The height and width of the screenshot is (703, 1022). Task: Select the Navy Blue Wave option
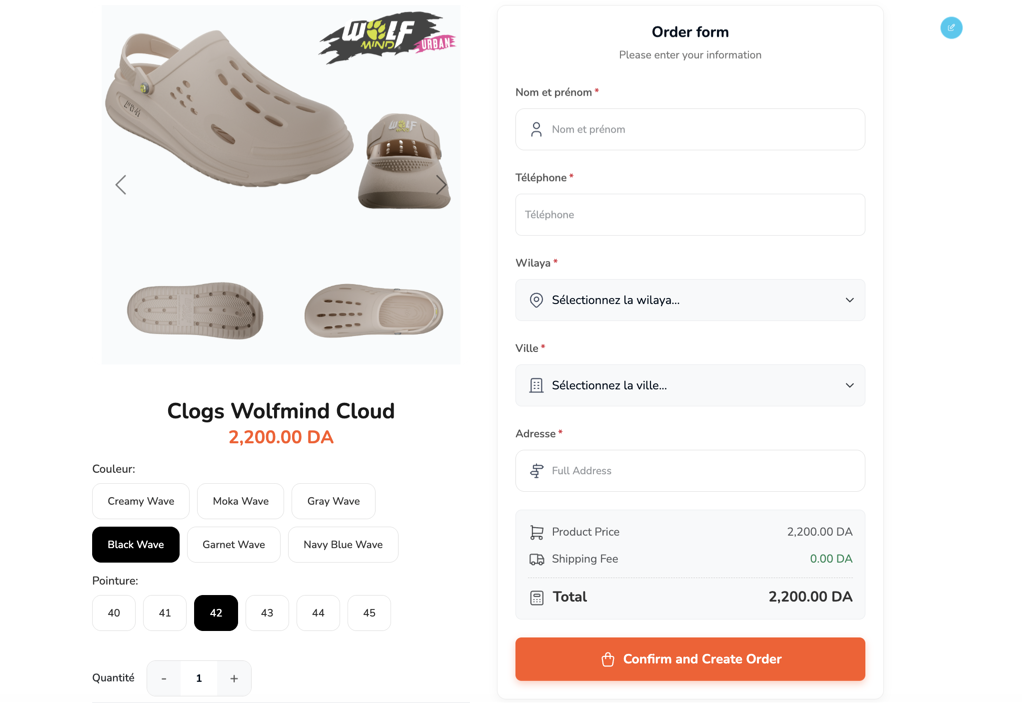coord(343,545)
